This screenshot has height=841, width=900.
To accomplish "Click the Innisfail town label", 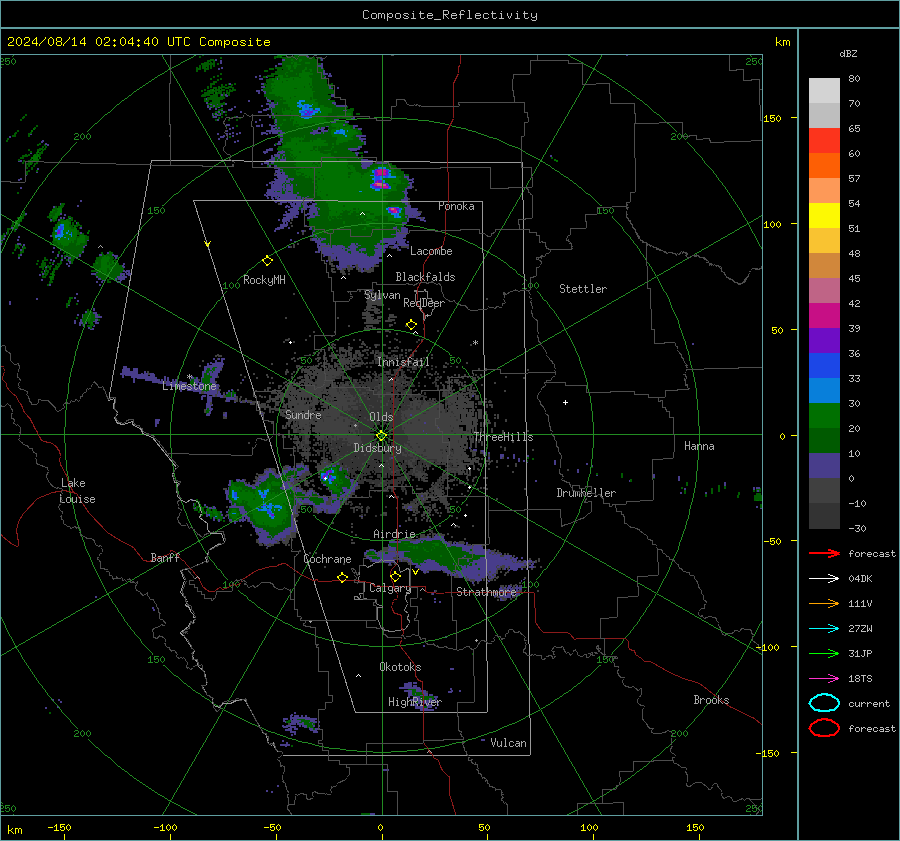I will click(404, 362).
